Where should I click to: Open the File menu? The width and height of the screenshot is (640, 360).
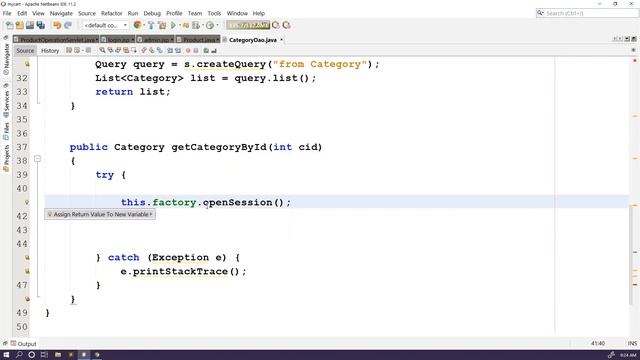(7, 13)
